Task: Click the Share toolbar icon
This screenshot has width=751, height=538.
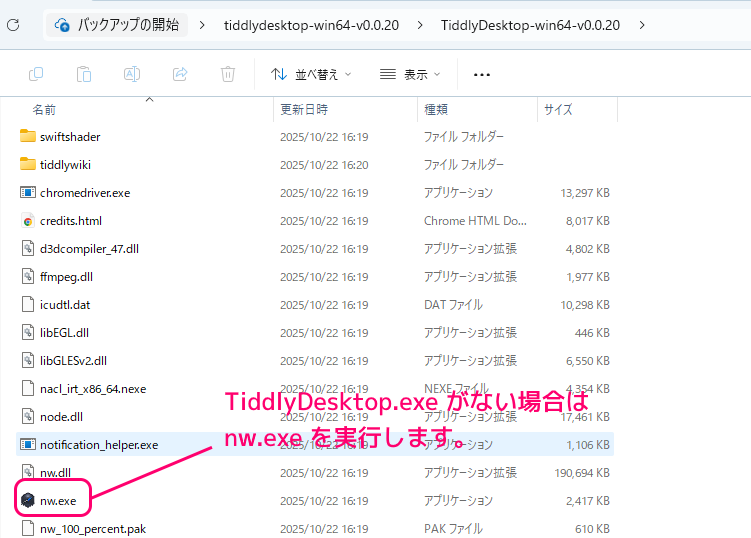Action: [180, 74]
